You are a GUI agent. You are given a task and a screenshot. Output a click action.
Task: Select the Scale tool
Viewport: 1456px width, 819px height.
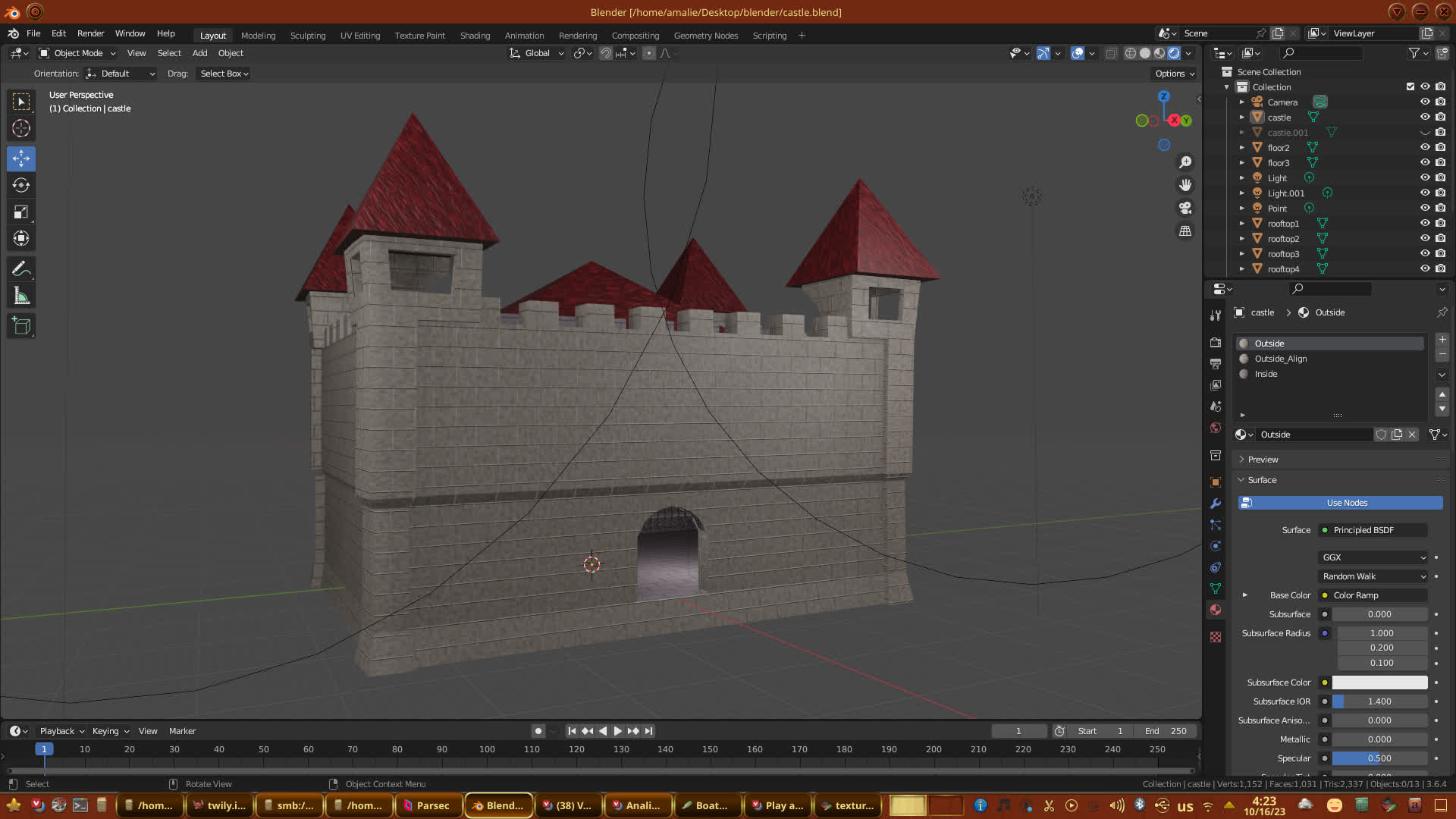[x=21, y=212]
